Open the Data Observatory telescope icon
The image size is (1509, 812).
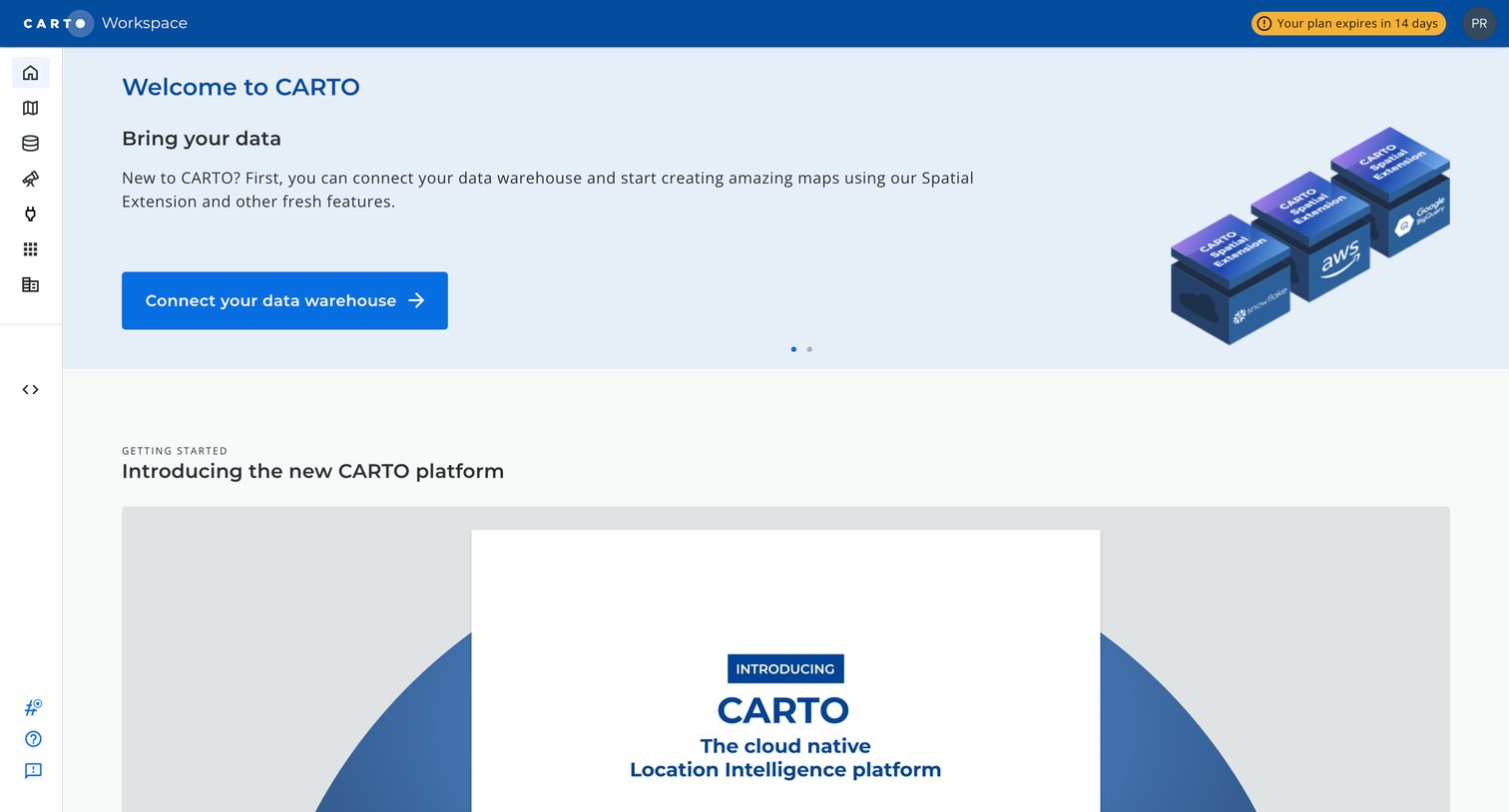(31, 179)
